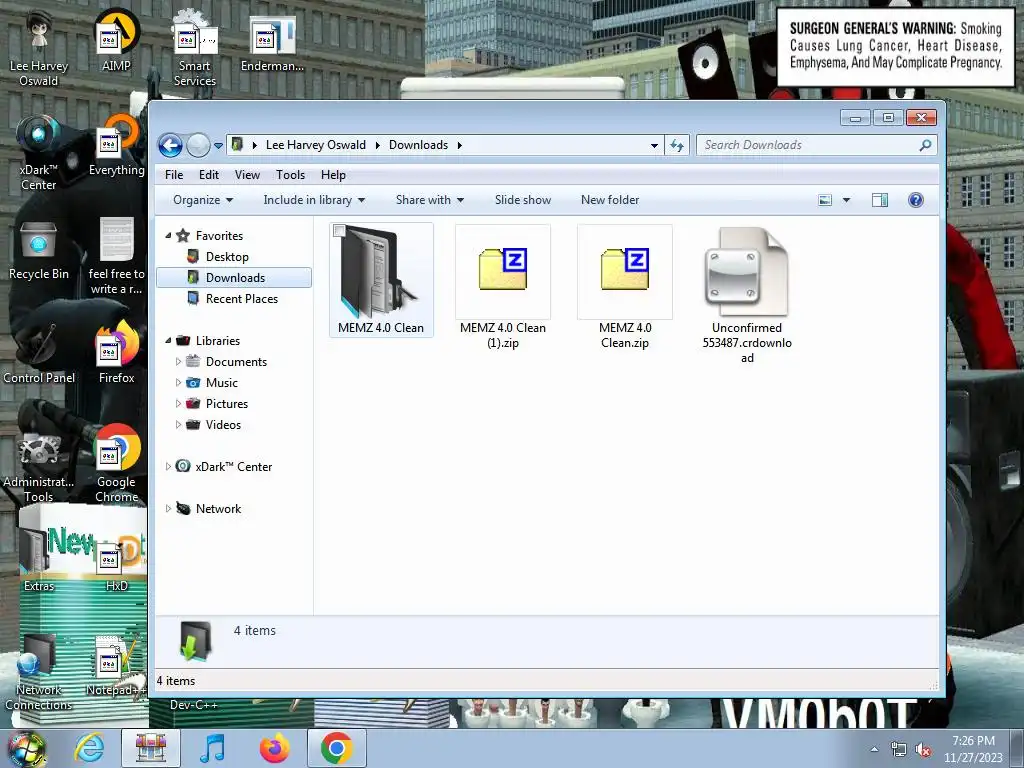The height and width of the screenshot is (768, 1024).
Task: Toggle the preview pane button
Action: coord(880,200)
